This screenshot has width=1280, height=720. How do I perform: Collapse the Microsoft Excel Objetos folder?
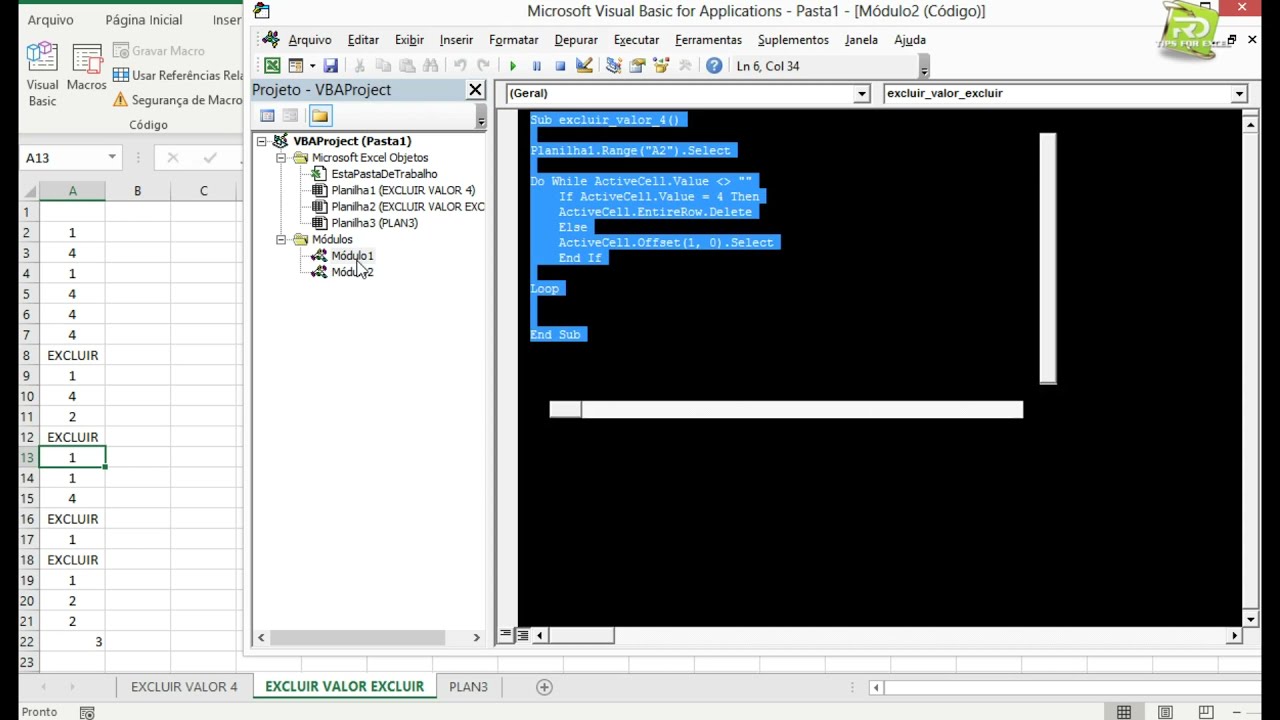click(x=281, y=158)
